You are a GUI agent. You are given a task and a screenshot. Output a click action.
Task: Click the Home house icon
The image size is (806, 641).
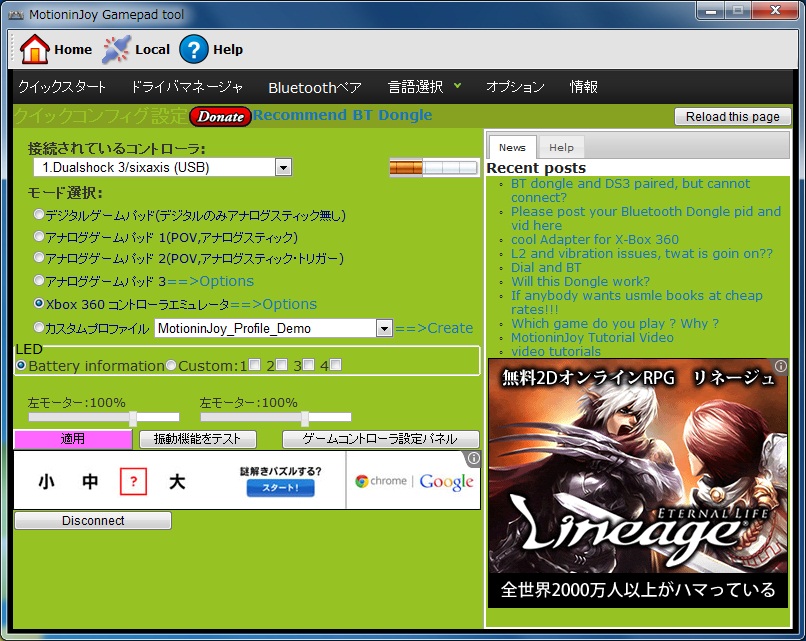tap(34, 49)
